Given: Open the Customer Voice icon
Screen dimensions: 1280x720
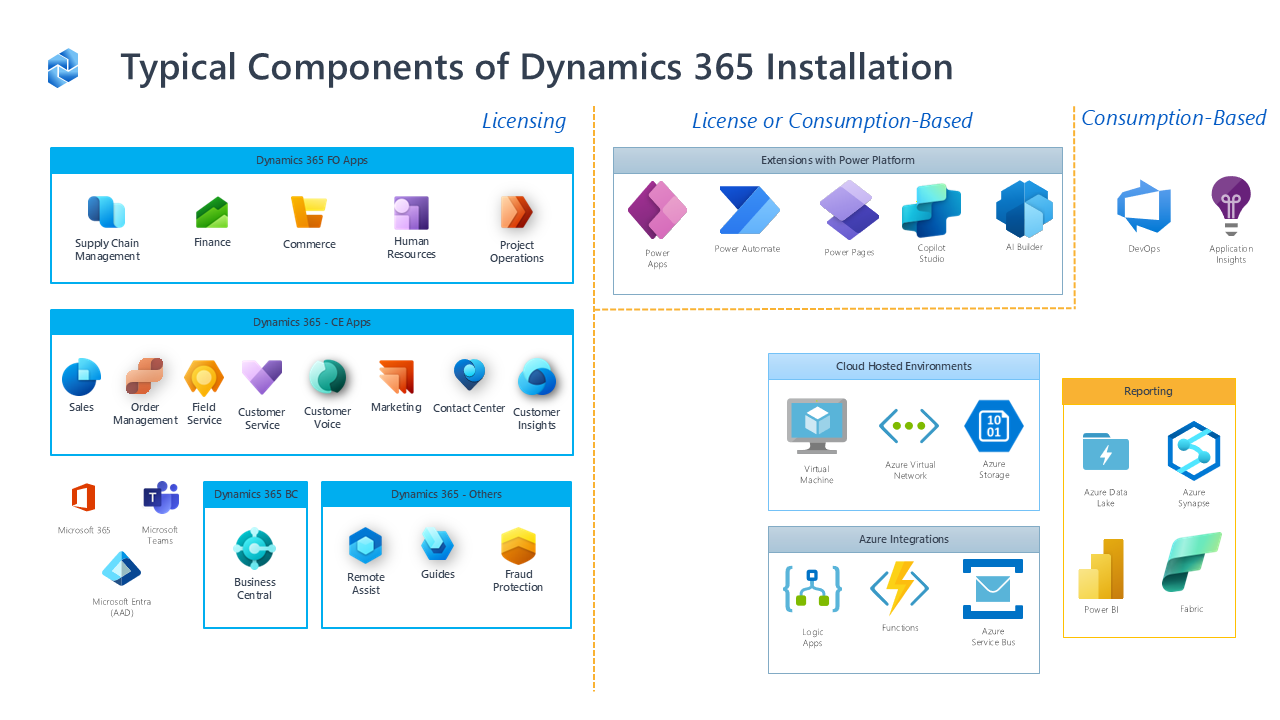Looking at the screenshot, I should click(x=327, y=377).
